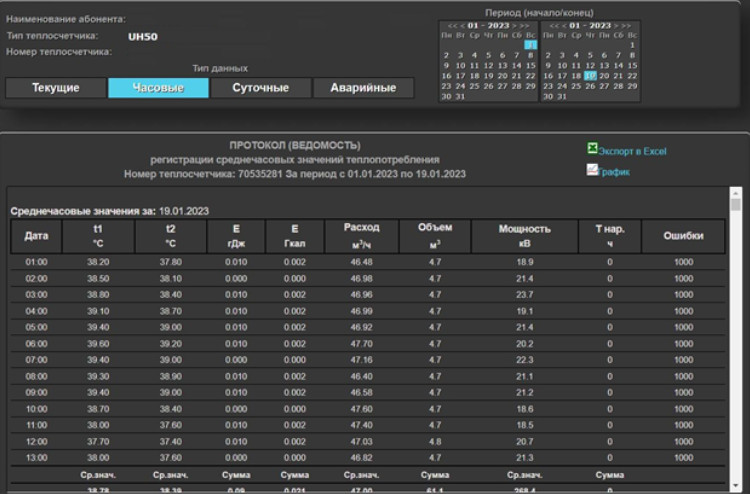Click power value 18.5 in the 11:00 row

tap(525, 425)
